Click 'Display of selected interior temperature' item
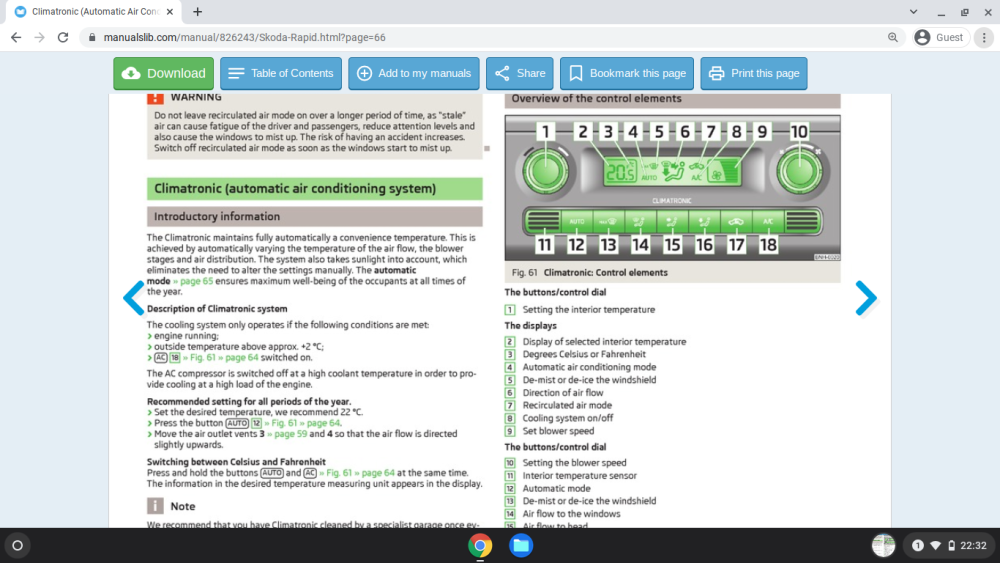 (x=605, y=342)
